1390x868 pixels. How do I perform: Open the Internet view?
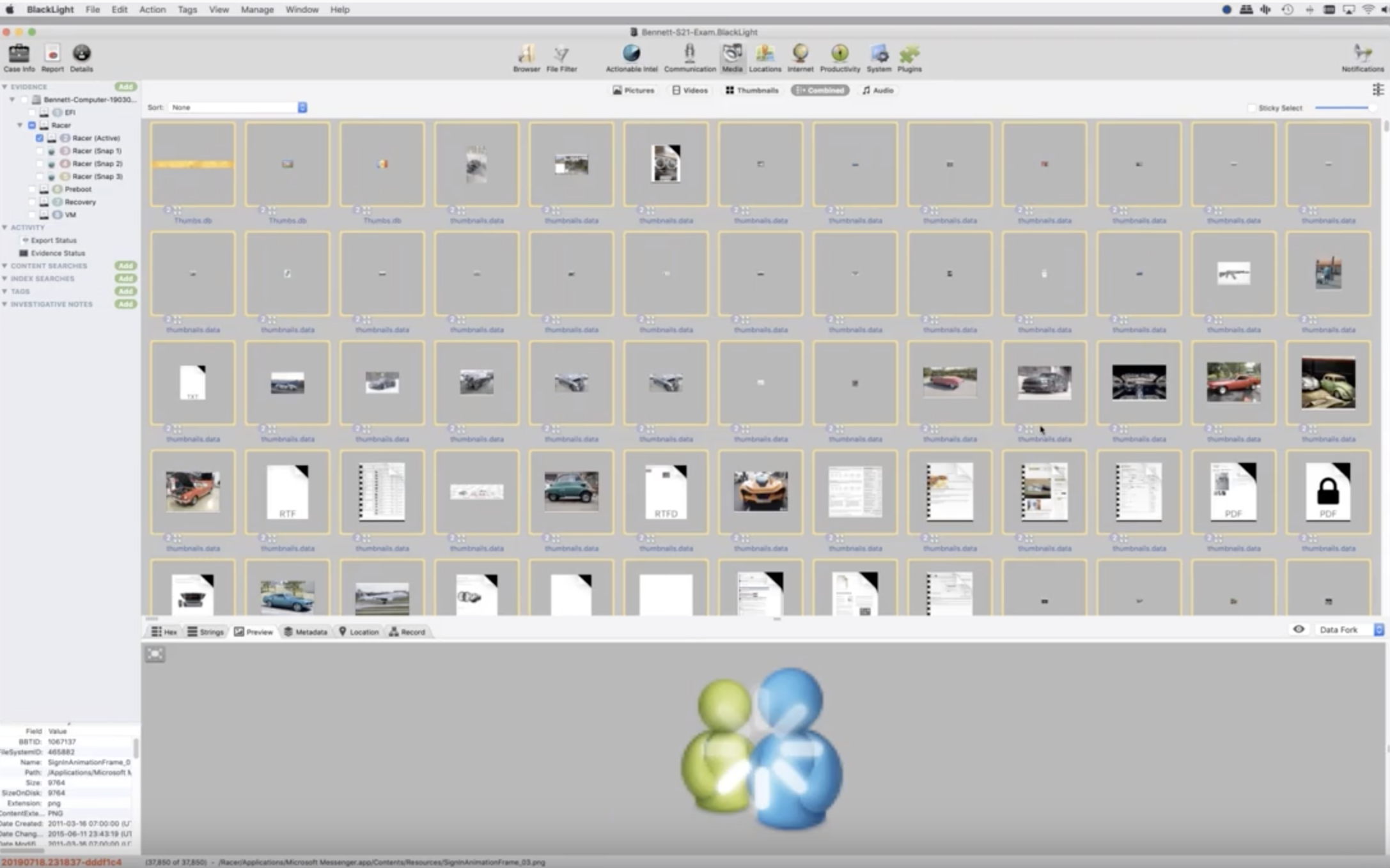point(800,58)
